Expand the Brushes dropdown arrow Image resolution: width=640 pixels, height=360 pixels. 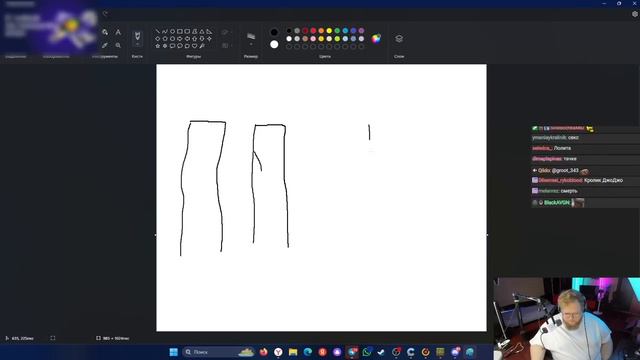pyautogui.click(x=138, y=44)
